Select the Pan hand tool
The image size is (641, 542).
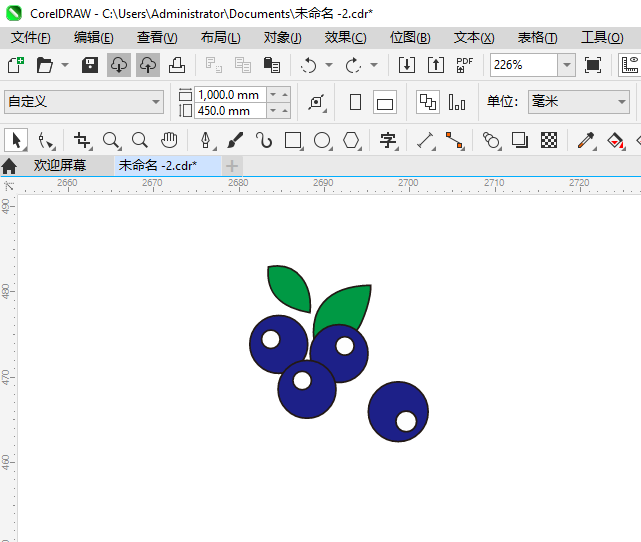pyautogui.click(x=169, y=141)
